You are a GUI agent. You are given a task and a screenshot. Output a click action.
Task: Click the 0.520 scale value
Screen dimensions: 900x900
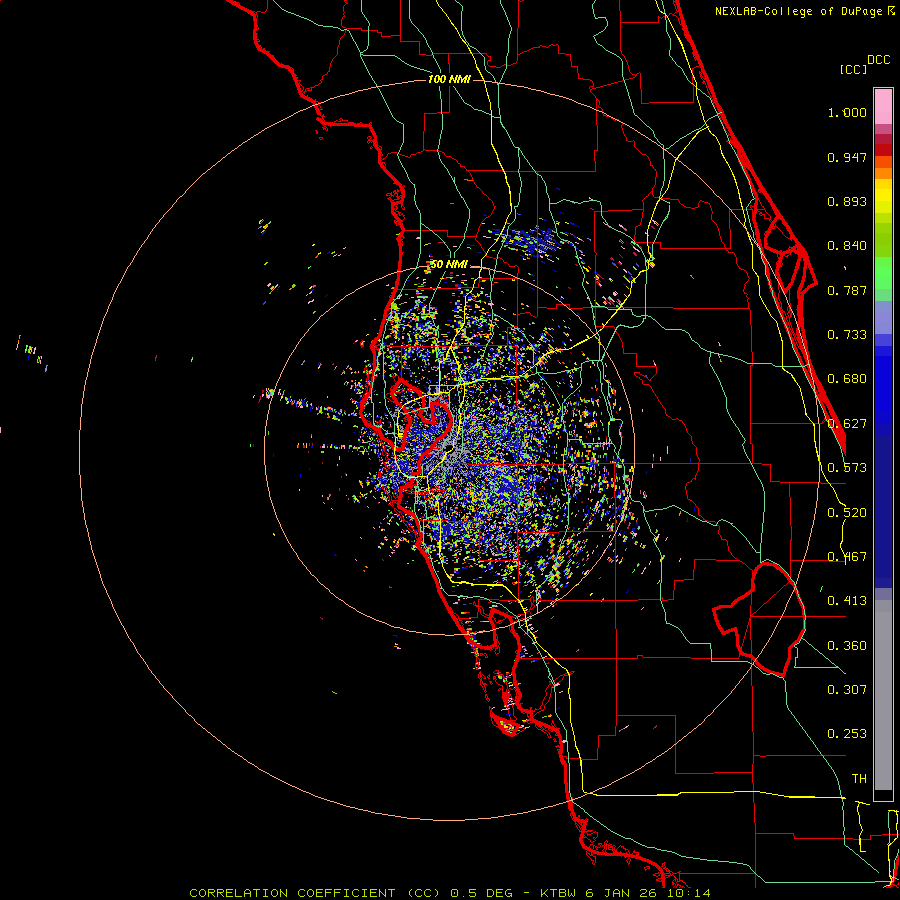click(x=847, y=513)
